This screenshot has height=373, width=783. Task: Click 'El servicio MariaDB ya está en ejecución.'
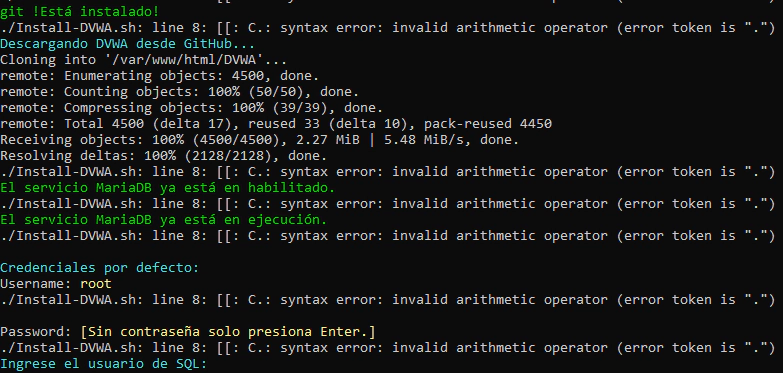coord(163,220)
